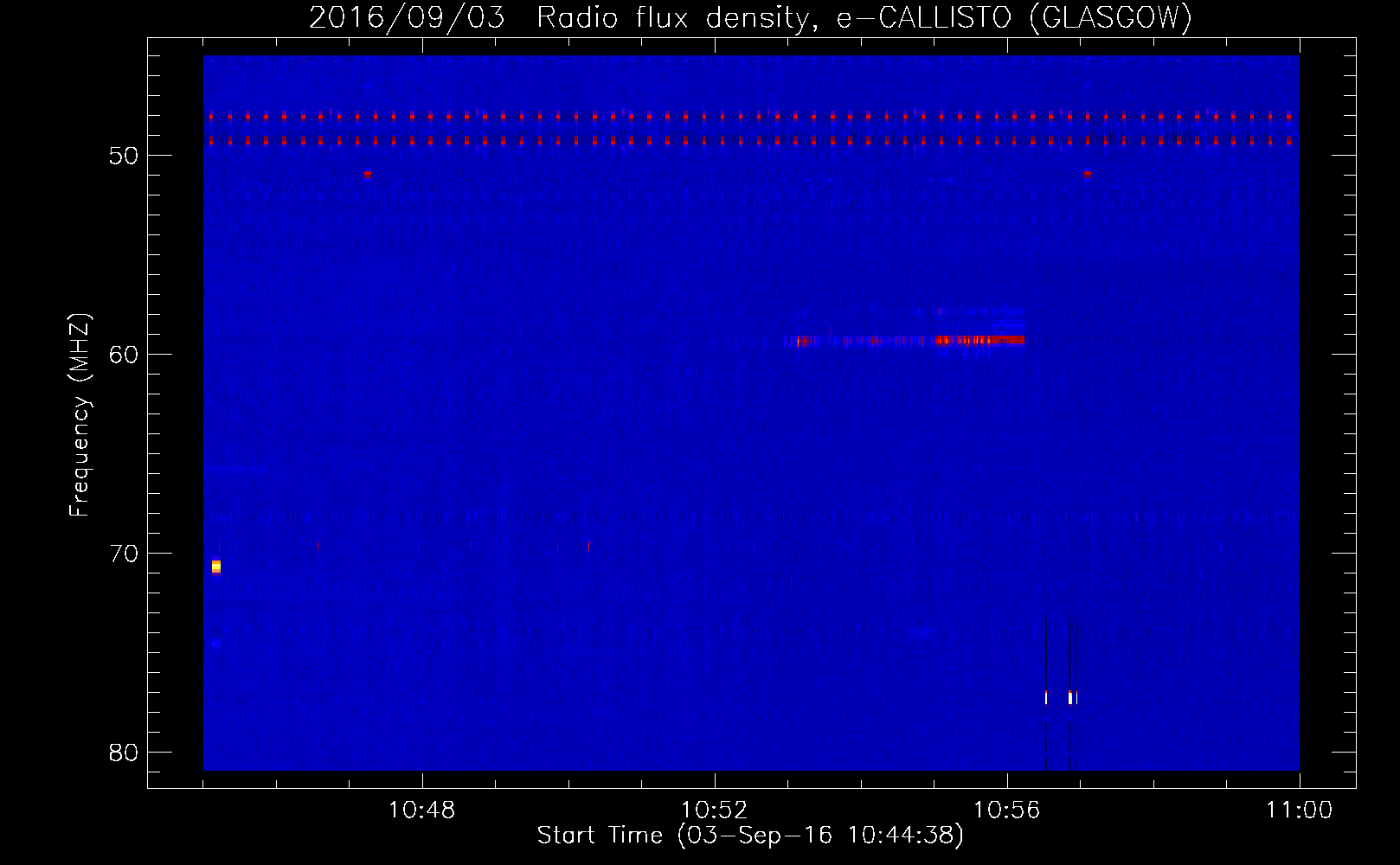Click the yellow spot near 70 MHz at start

216,567
